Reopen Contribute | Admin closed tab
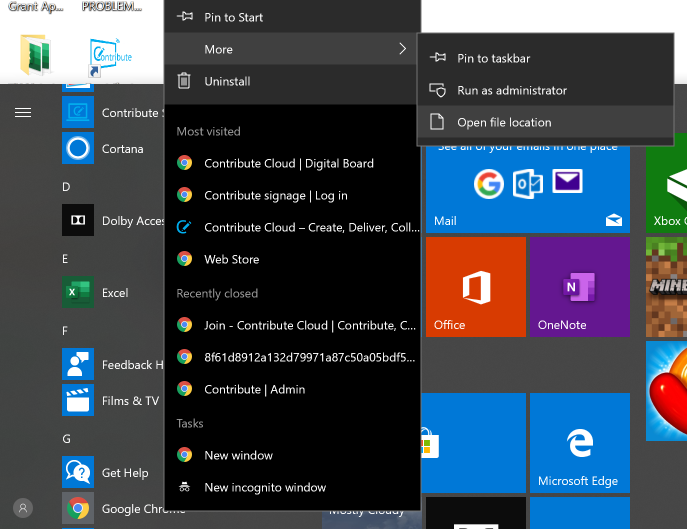 tap(292, 389)
